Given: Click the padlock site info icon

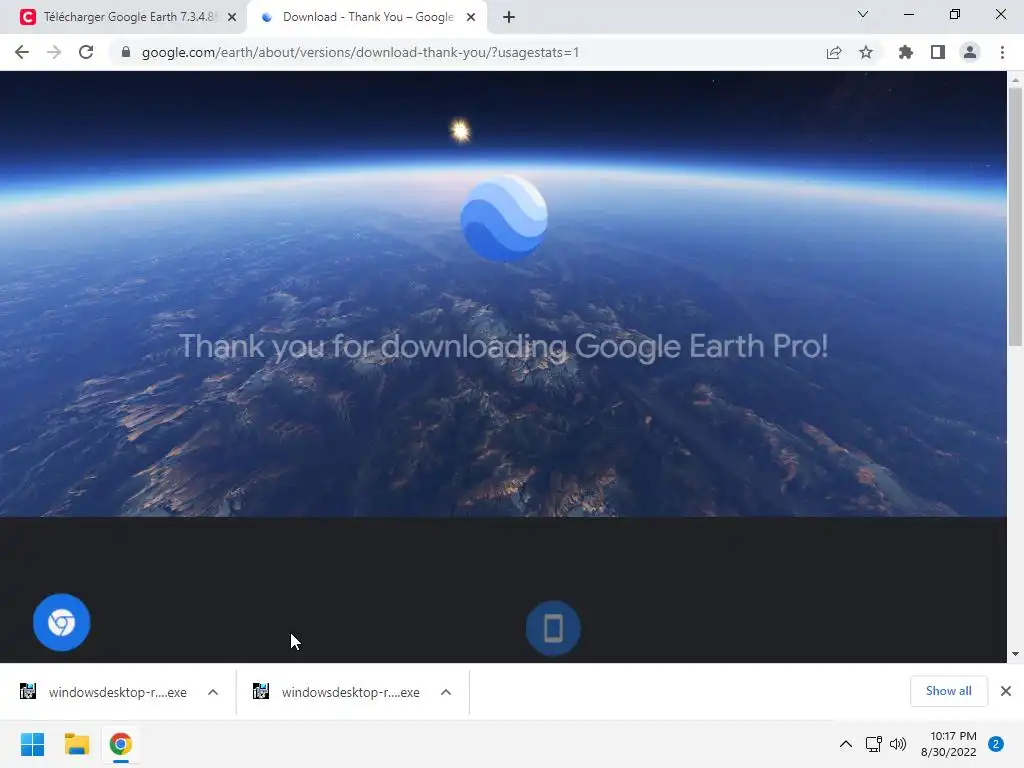Looking at the screenshot, I should [126, 52].
